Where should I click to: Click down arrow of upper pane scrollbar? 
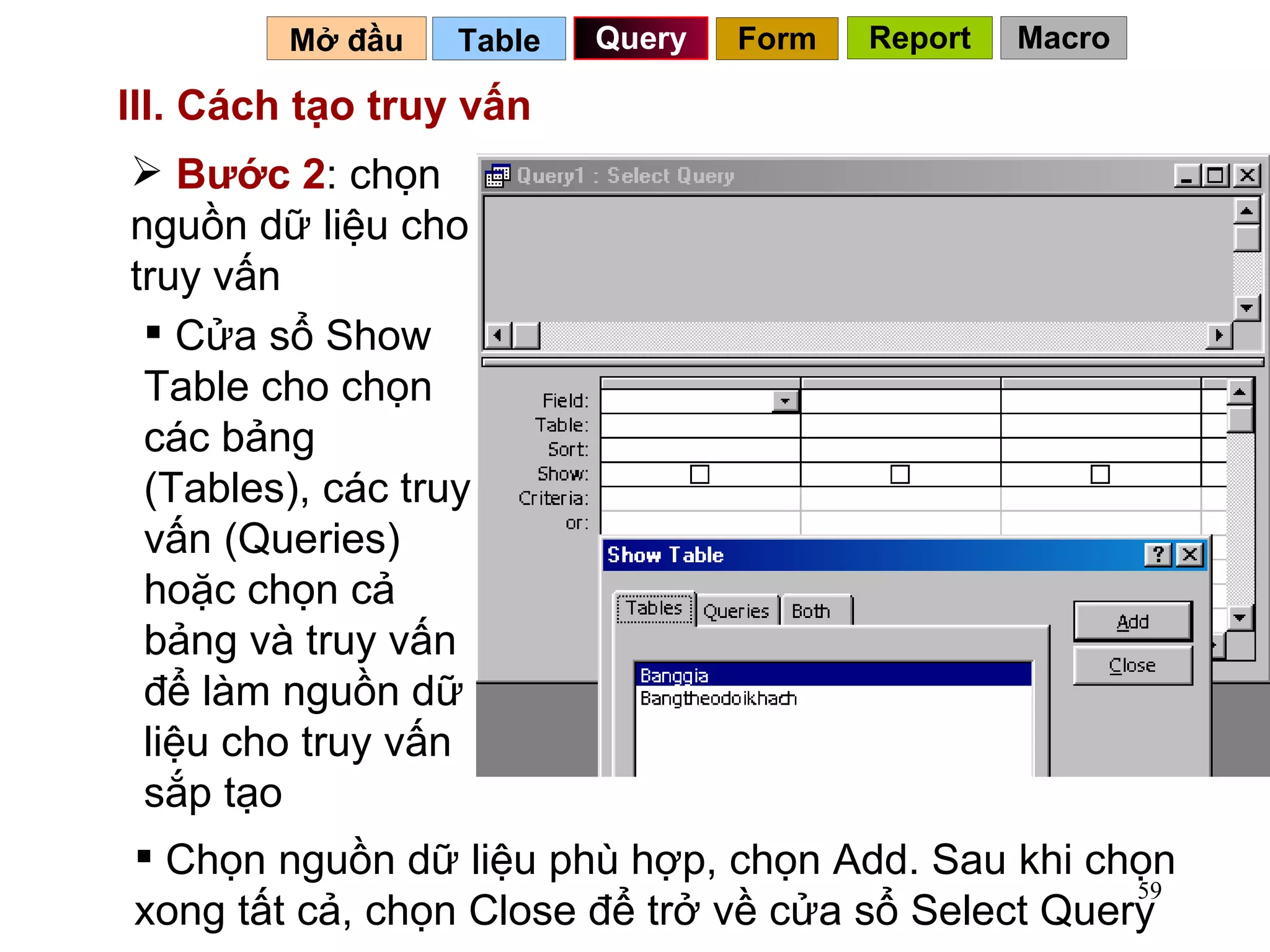tap(1246, 308)
